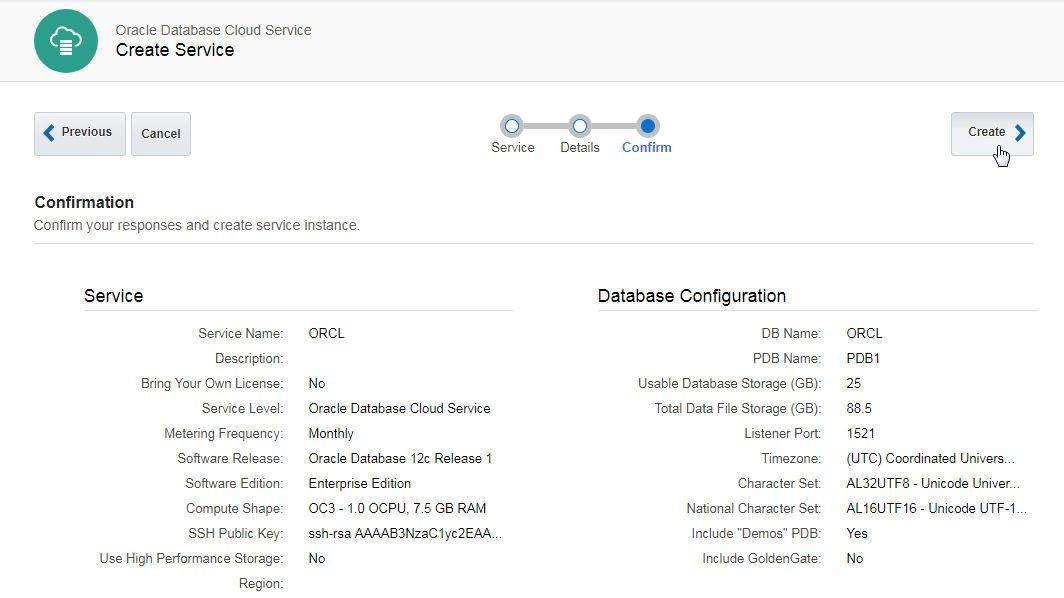The width and height of the screenshot is (1064, 598).
Task: Click the Use High Performance Storage value 'No'
Action: click(x=317, y=559)
